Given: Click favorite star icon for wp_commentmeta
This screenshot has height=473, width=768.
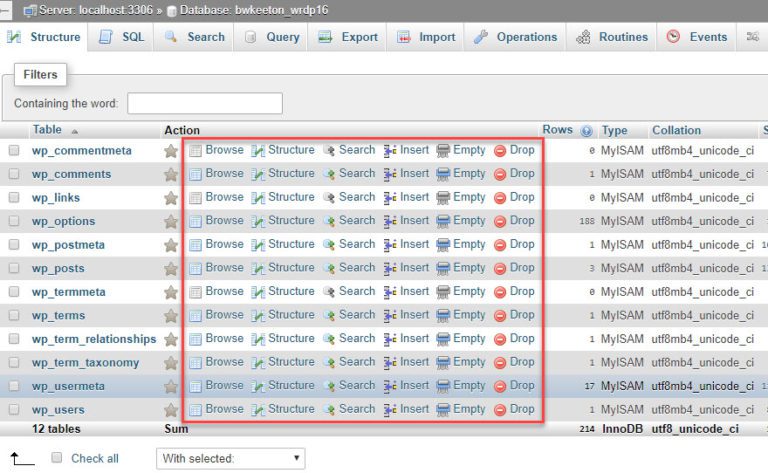Looking at the screenshot, I should click(171, 151).
